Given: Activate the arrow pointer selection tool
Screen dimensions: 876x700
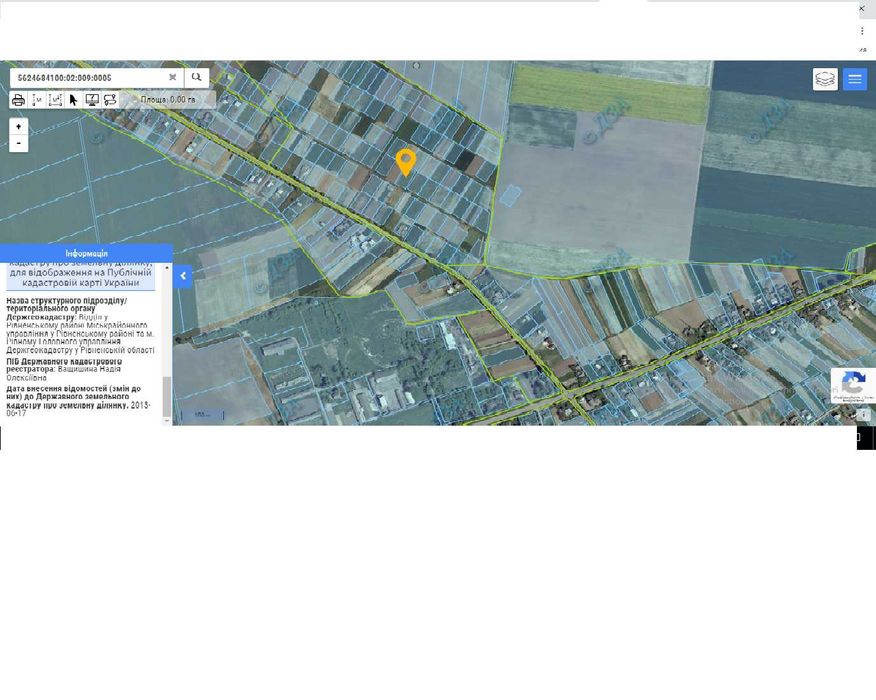Looking at the screenshot, I should coord(73,100).
